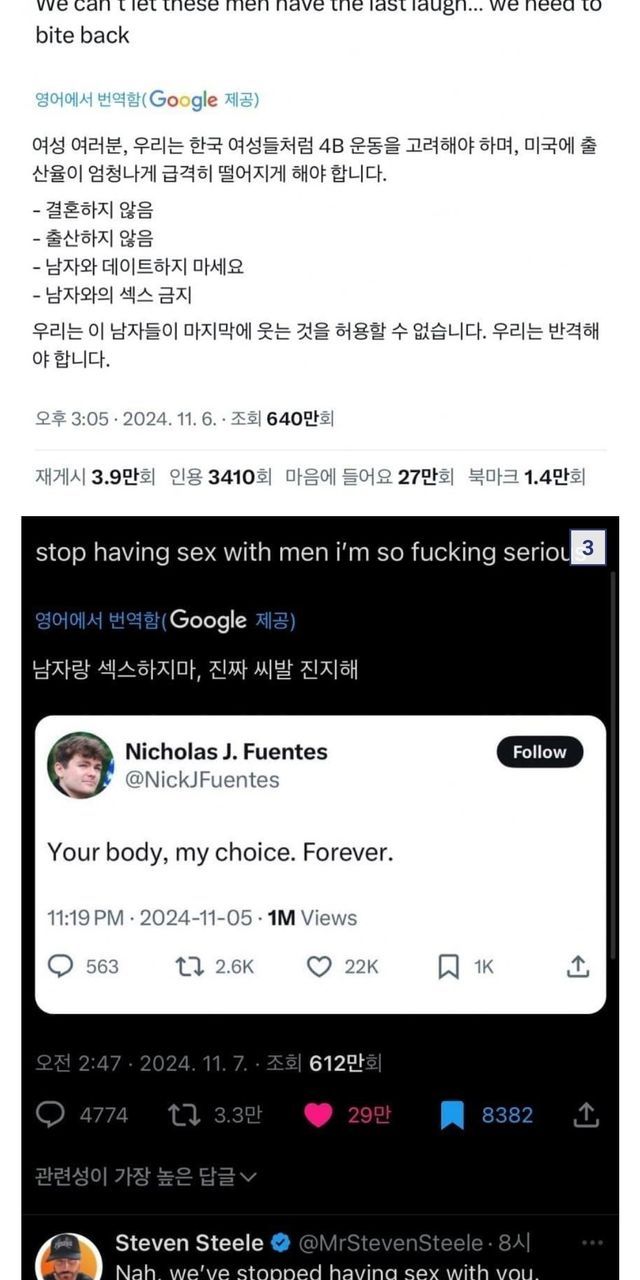The image size is (640, 1280).
Task: Click the heart icon showing 22K
Action: pos(319,966)
